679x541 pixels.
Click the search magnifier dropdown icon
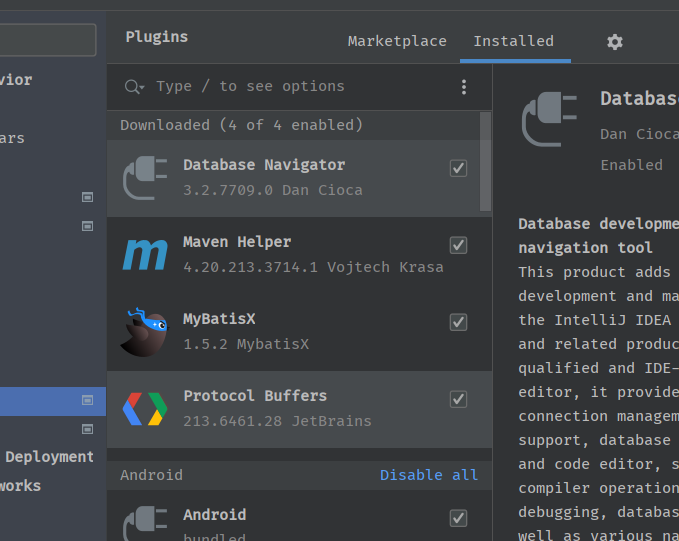pos(134,87)
